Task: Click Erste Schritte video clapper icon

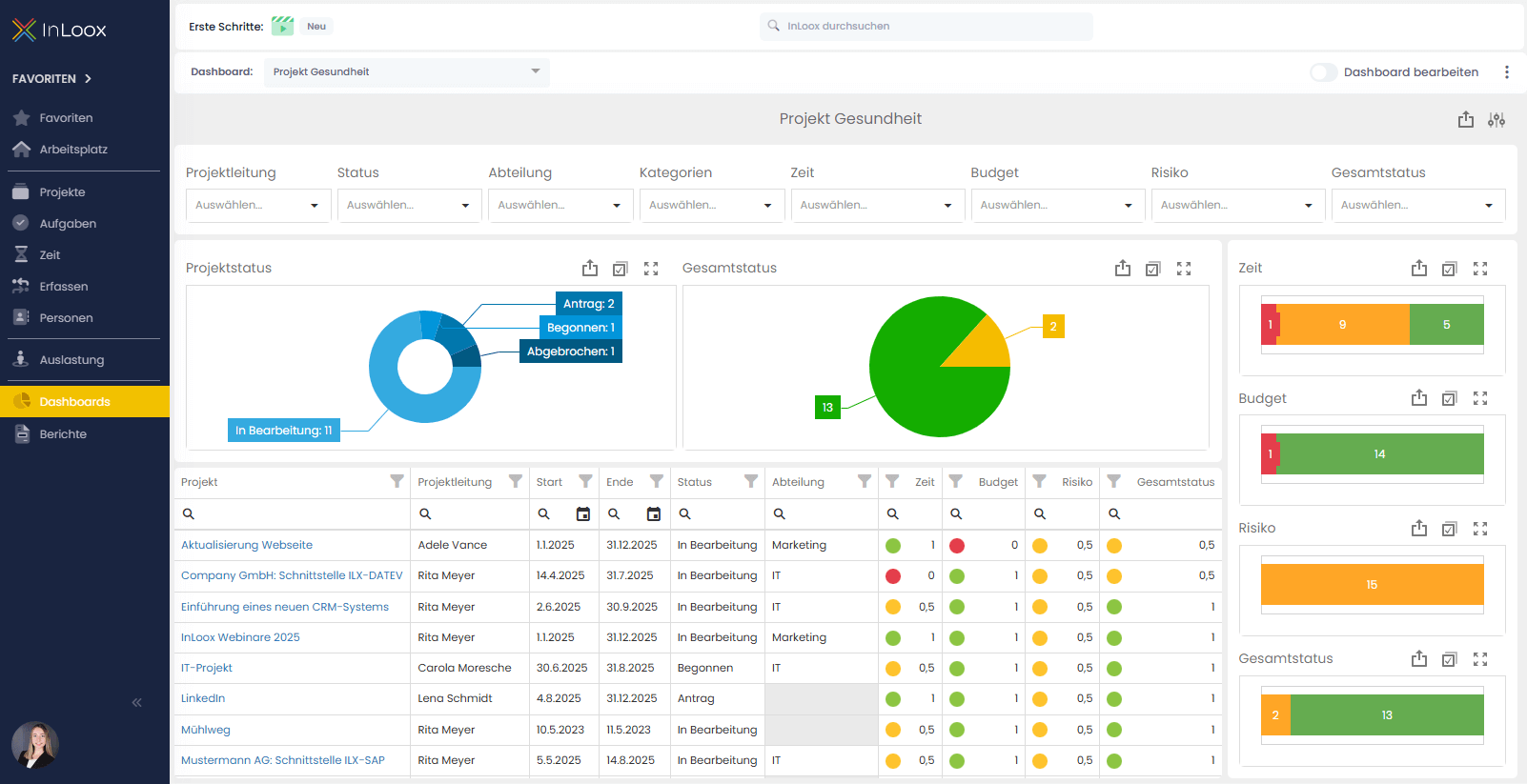Action: 282,27
